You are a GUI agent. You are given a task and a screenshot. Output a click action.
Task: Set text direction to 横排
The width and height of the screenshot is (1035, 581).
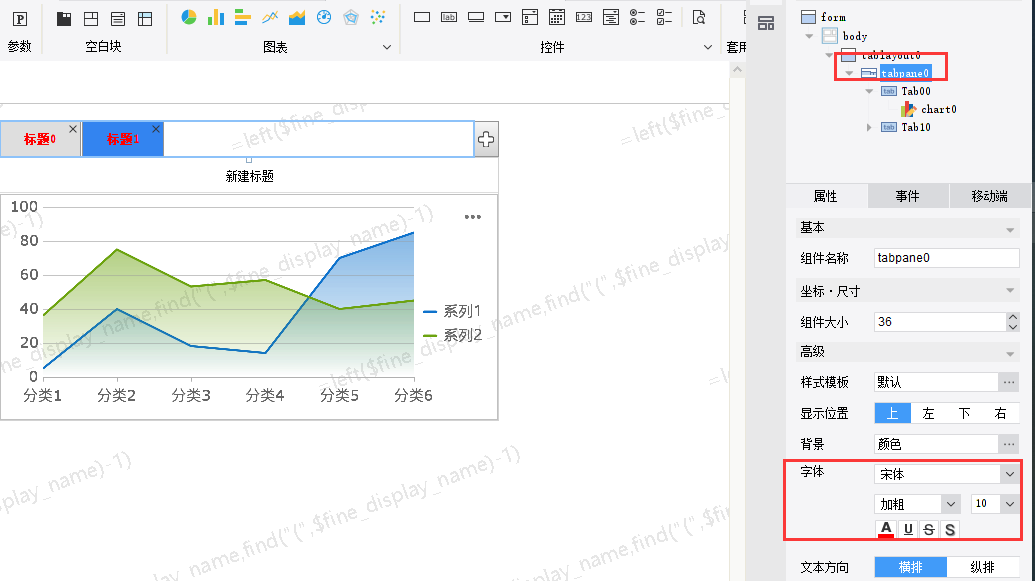coord(911,567)
